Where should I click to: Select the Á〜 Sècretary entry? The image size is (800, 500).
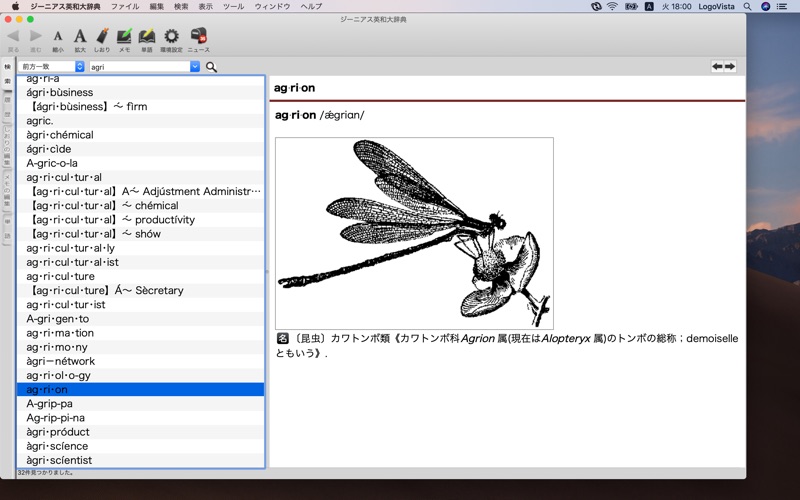[x=140, y=290]
